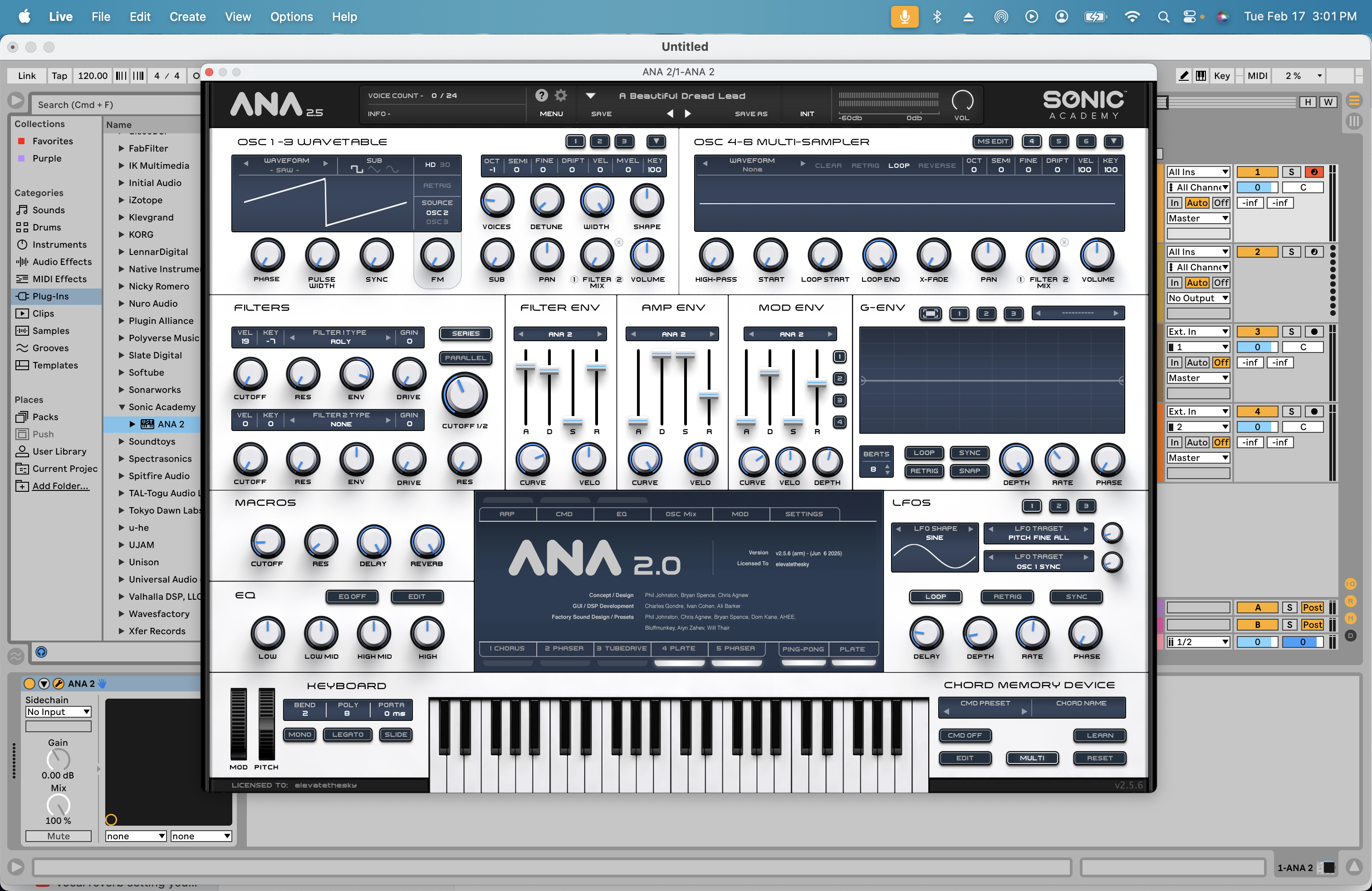Switch to the OSC Mix tab in ANA 2
1372x891 pixels.
(x=681, y=514)
